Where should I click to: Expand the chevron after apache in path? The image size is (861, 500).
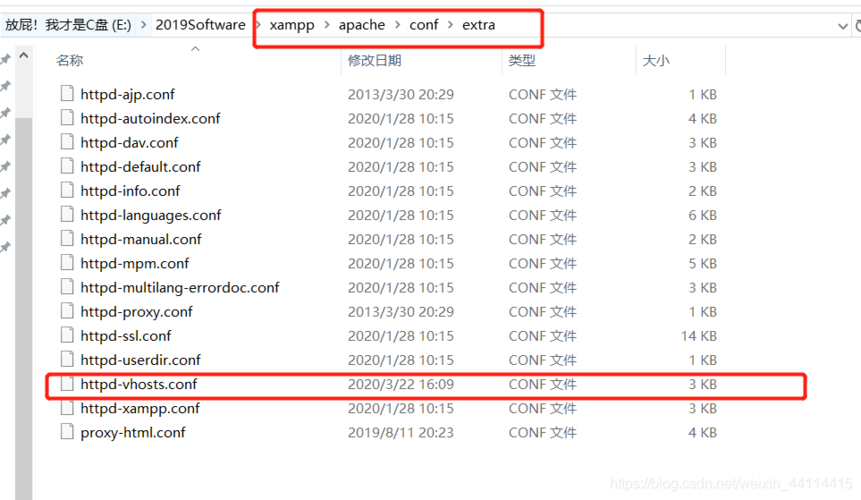point(397,25)
